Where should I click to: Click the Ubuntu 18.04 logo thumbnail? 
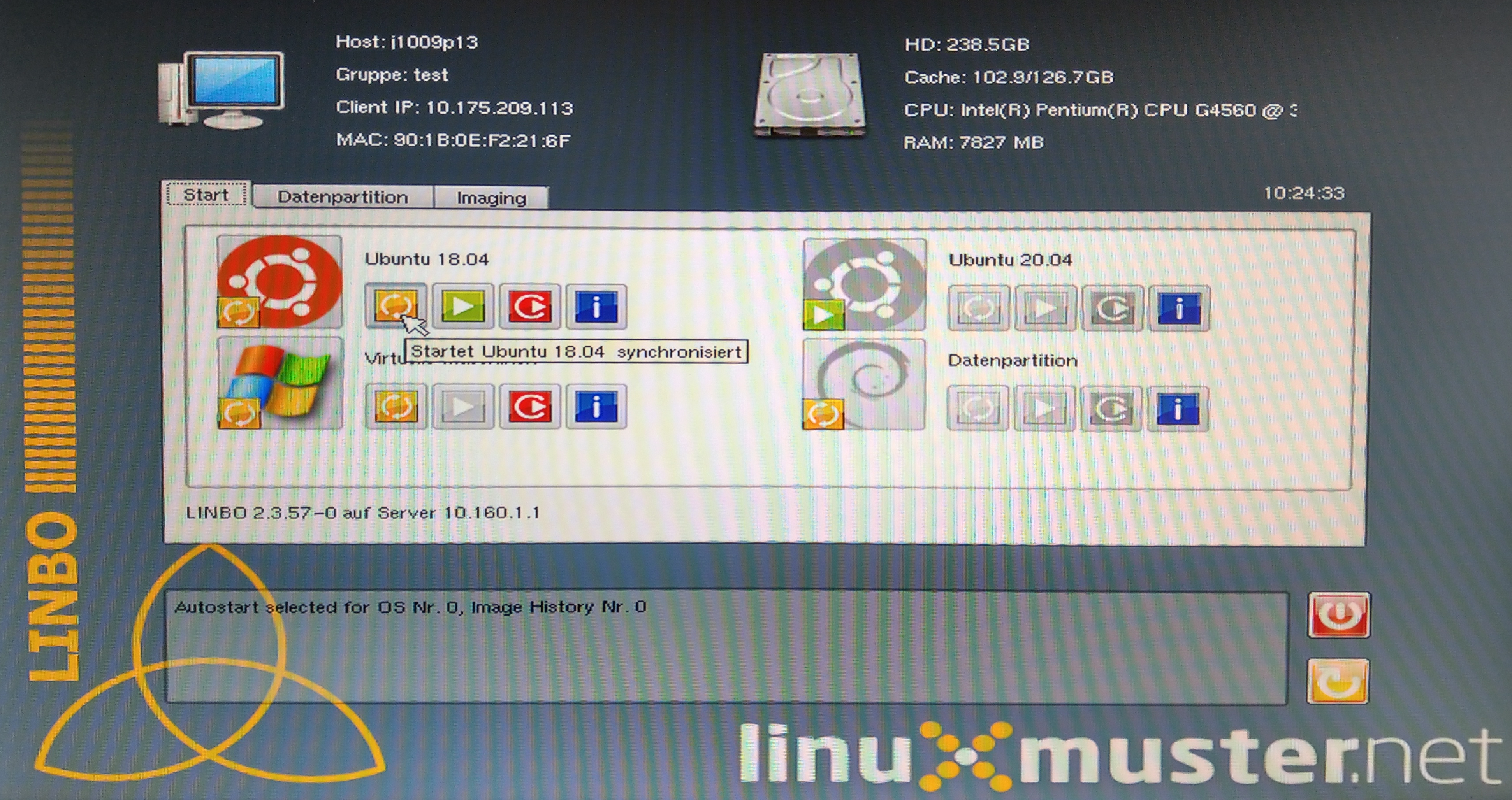pyautogui.click(x=280, y=281)
